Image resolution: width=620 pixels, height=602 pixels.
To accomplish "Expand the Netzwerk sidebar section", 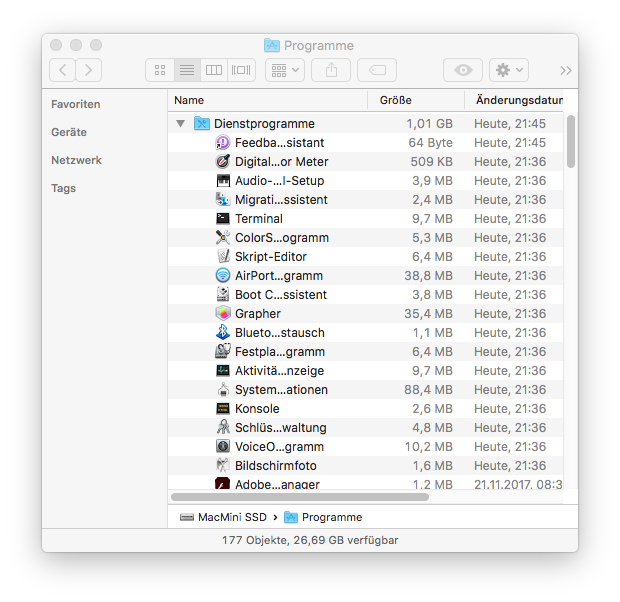I will (x=76, y=160).
